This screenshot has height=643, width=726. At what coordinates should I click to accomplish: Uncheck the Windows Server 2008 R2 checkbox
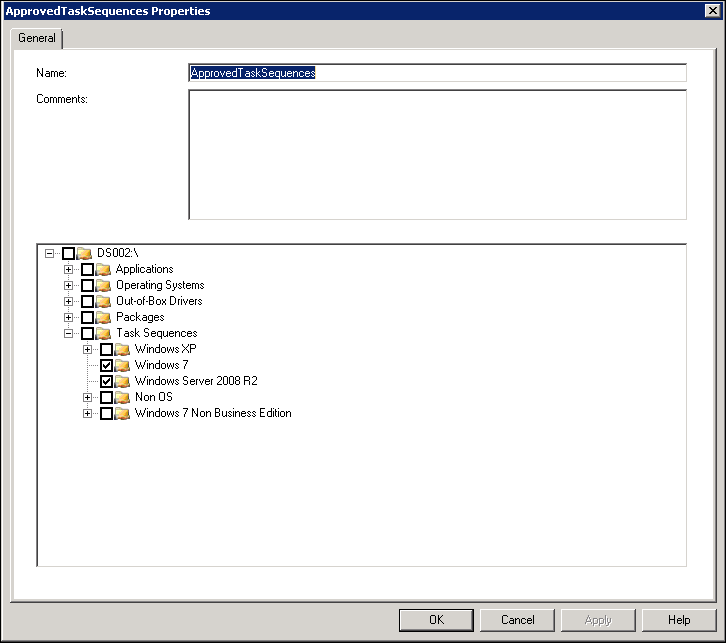tap(107, 382)
